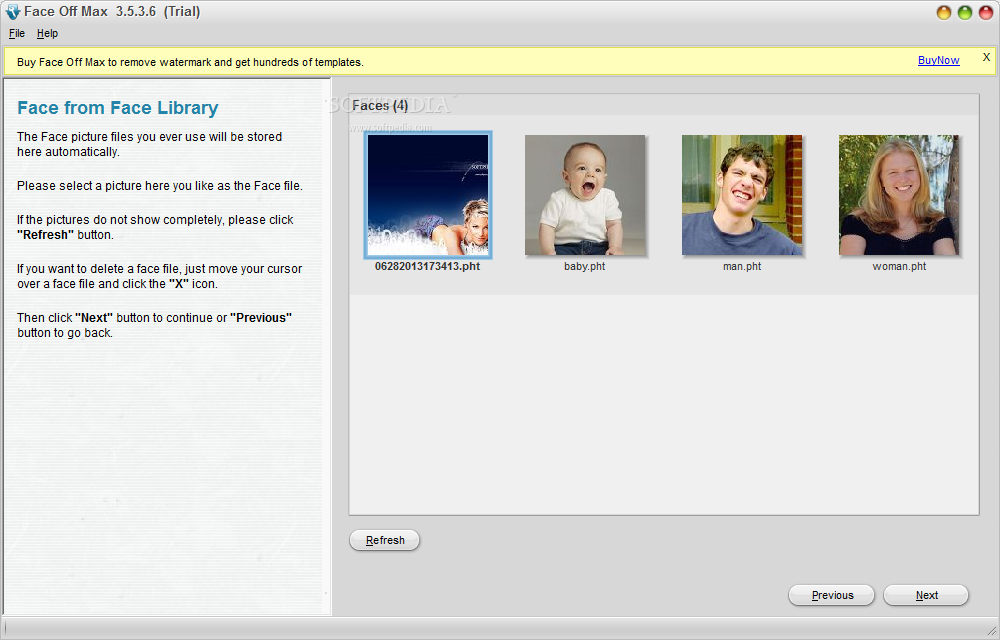Click the 'baby.pht' file name label
The height and width of the screenshot is (640, 1000).
click(585, 266)
